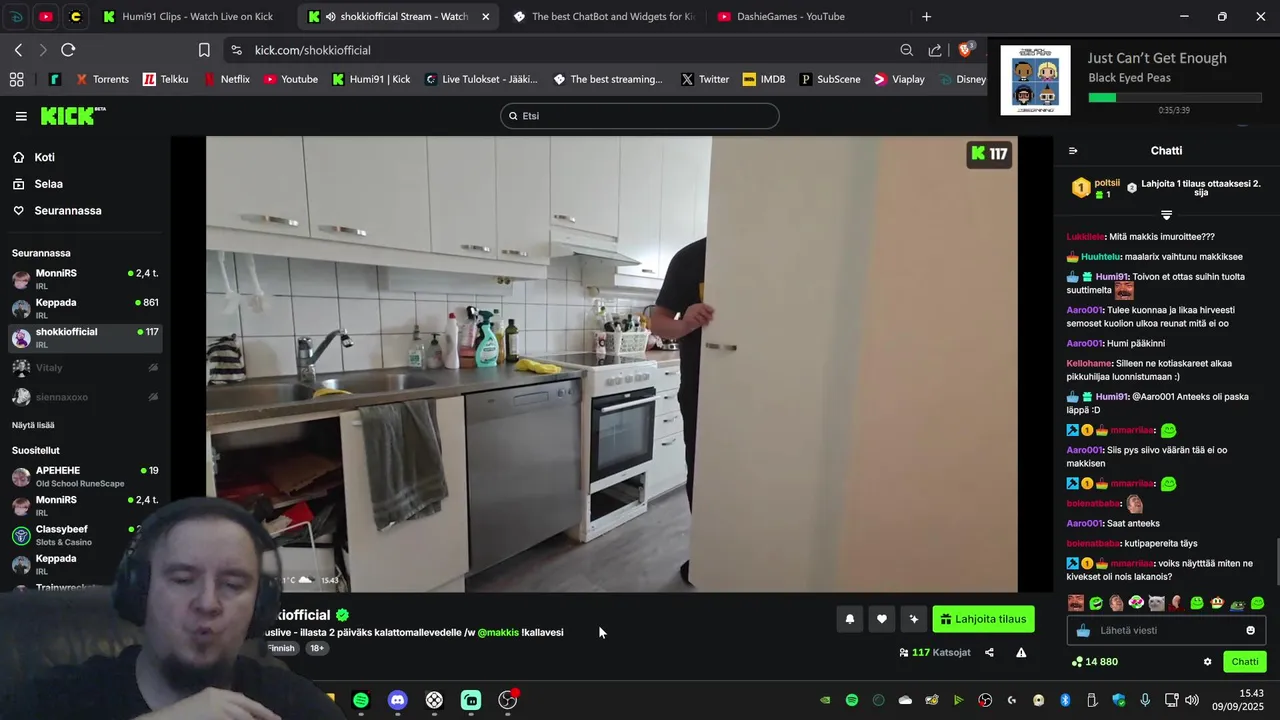Click the zoom magnifier icon in address bar
This screenshot has height=720, width=1280.
906,50
